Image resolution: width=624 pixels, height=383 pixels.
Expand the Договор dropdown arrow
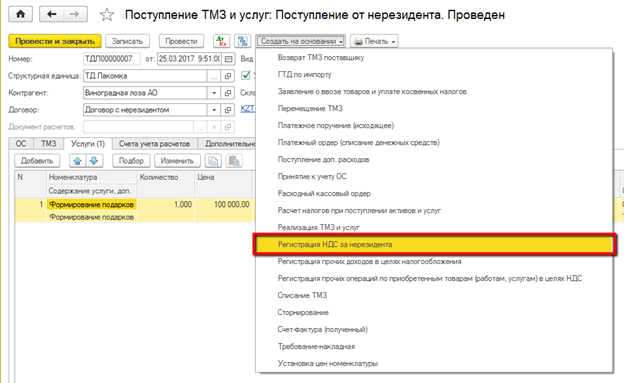(214, 110)
